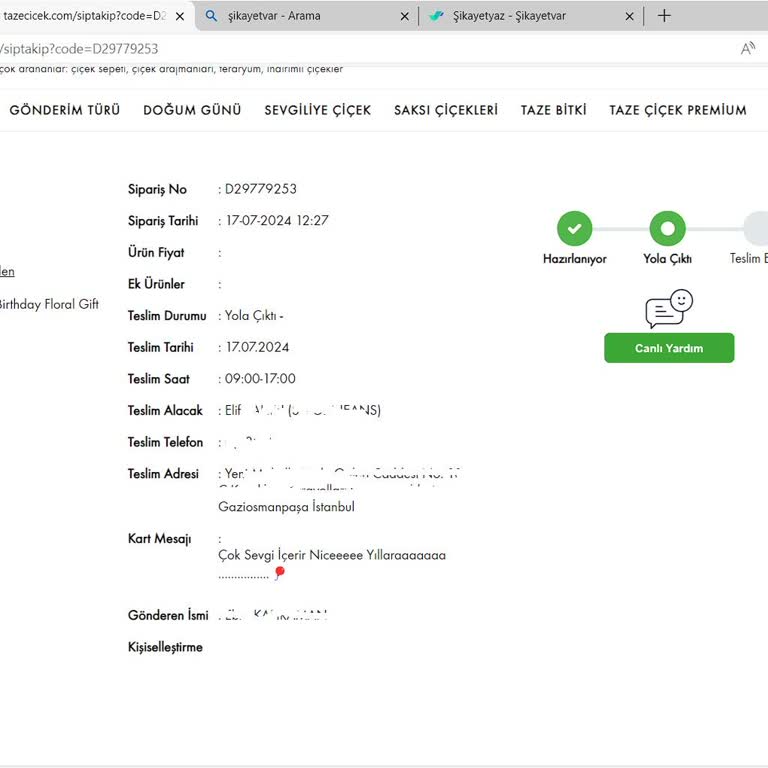Open the GÖNDERİM TÜRÜ menu

coord(65,110)
